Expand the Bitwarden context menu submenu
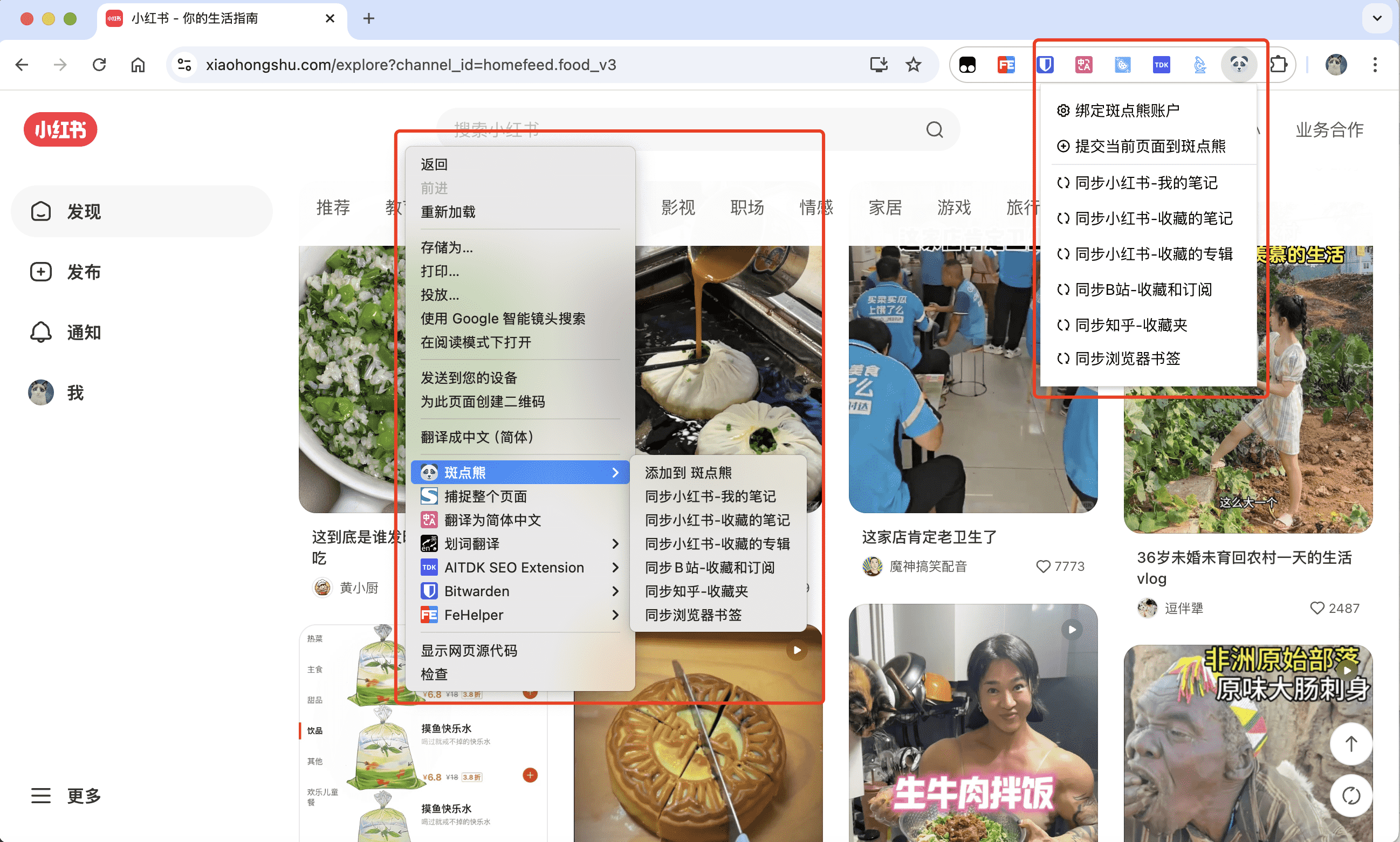Image resolution: width=1400 pixels, height=842 pixels. tap(616, 591)
